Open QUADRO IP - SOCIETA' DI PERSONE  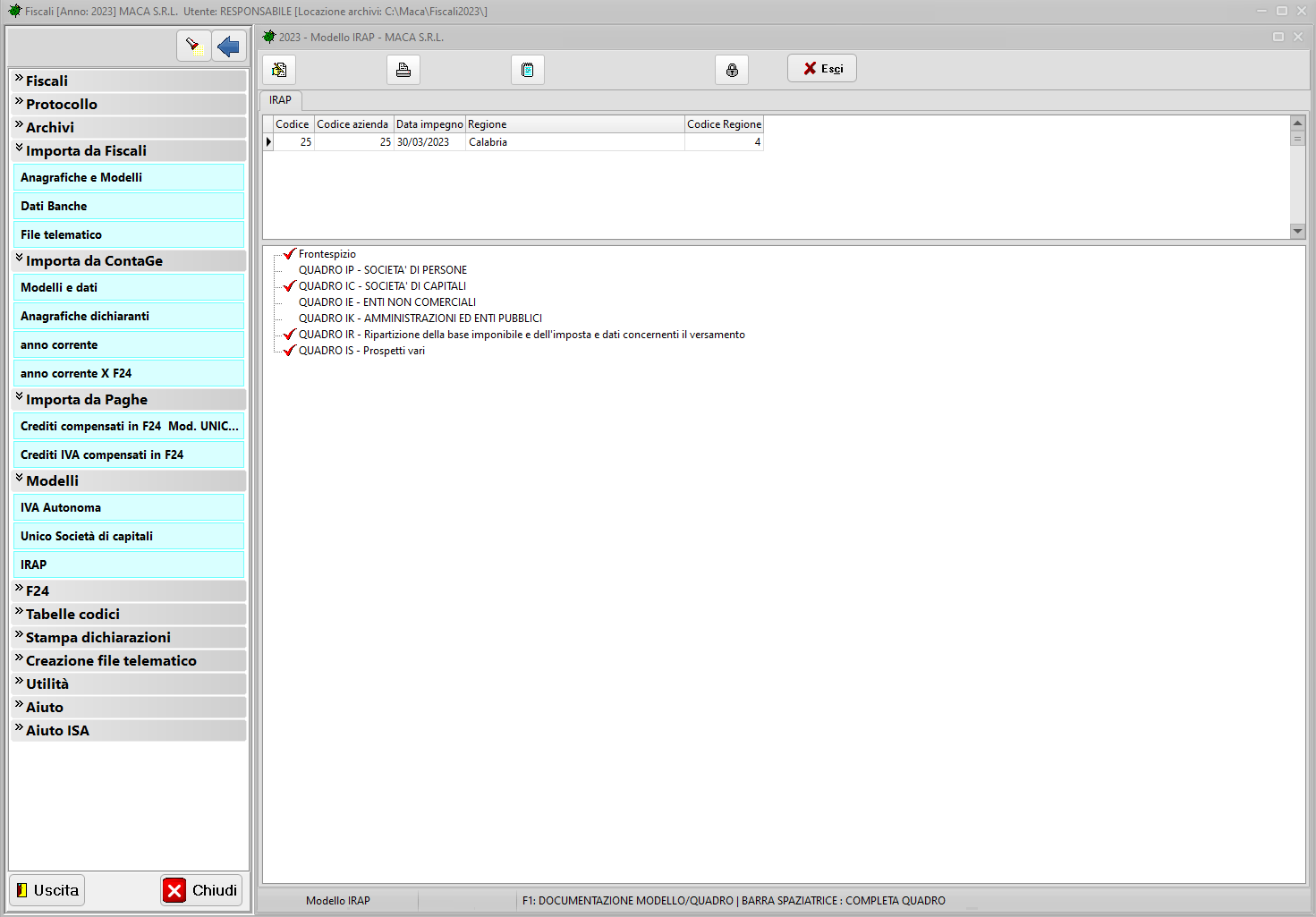tap(382, 270)
